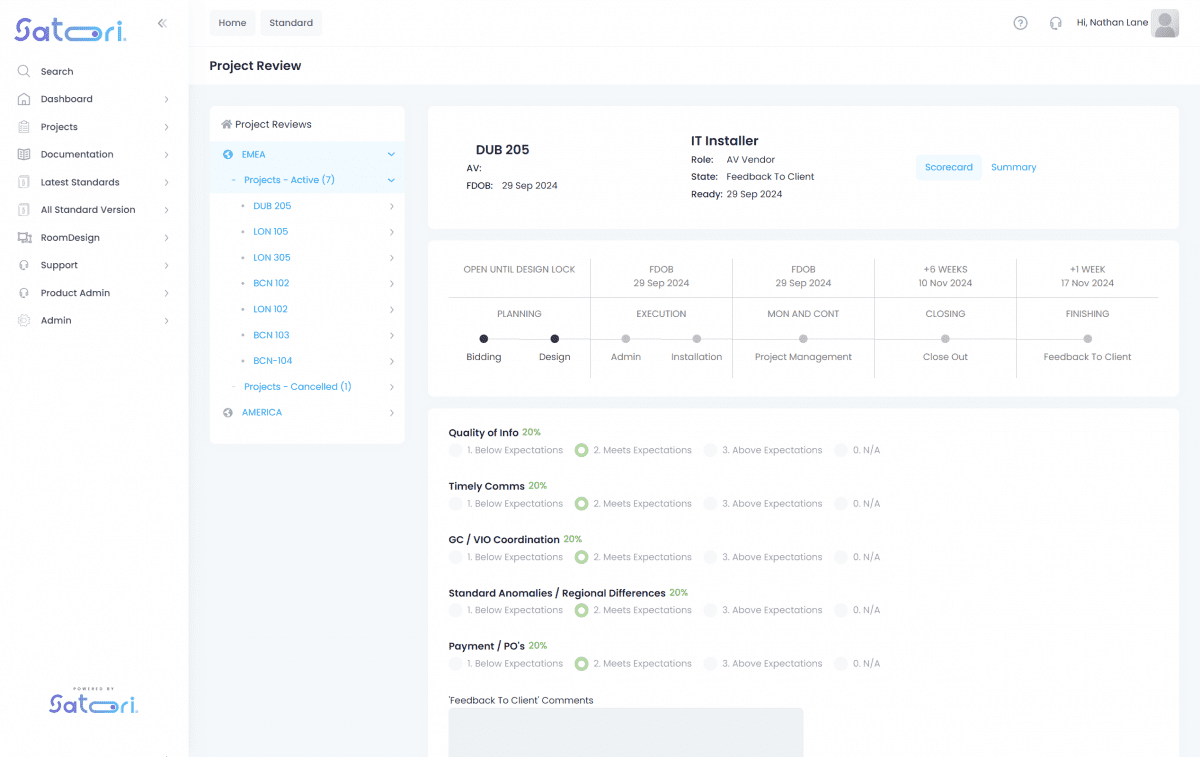This screenshot has height=757, width=1200.
Task: Click the Dashboard home icon in sidebar
Action: [x=23, y=99]
